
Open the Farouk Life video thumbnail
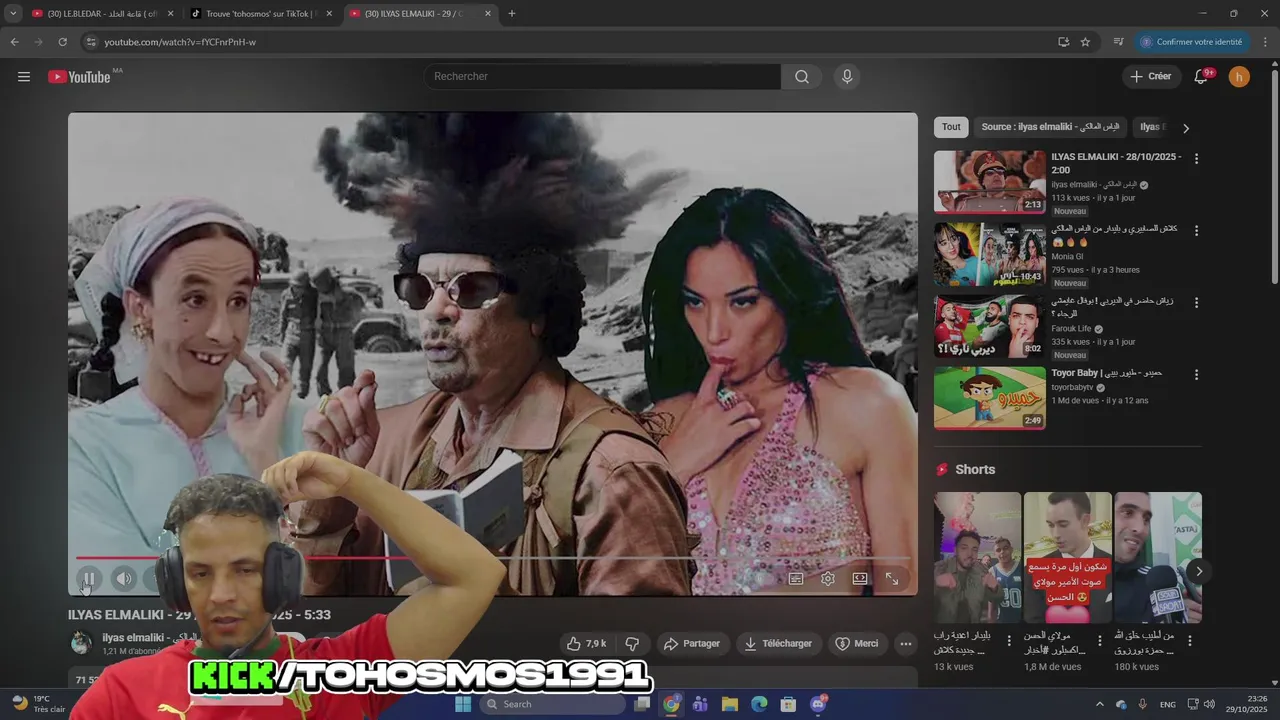click(990, 326)
